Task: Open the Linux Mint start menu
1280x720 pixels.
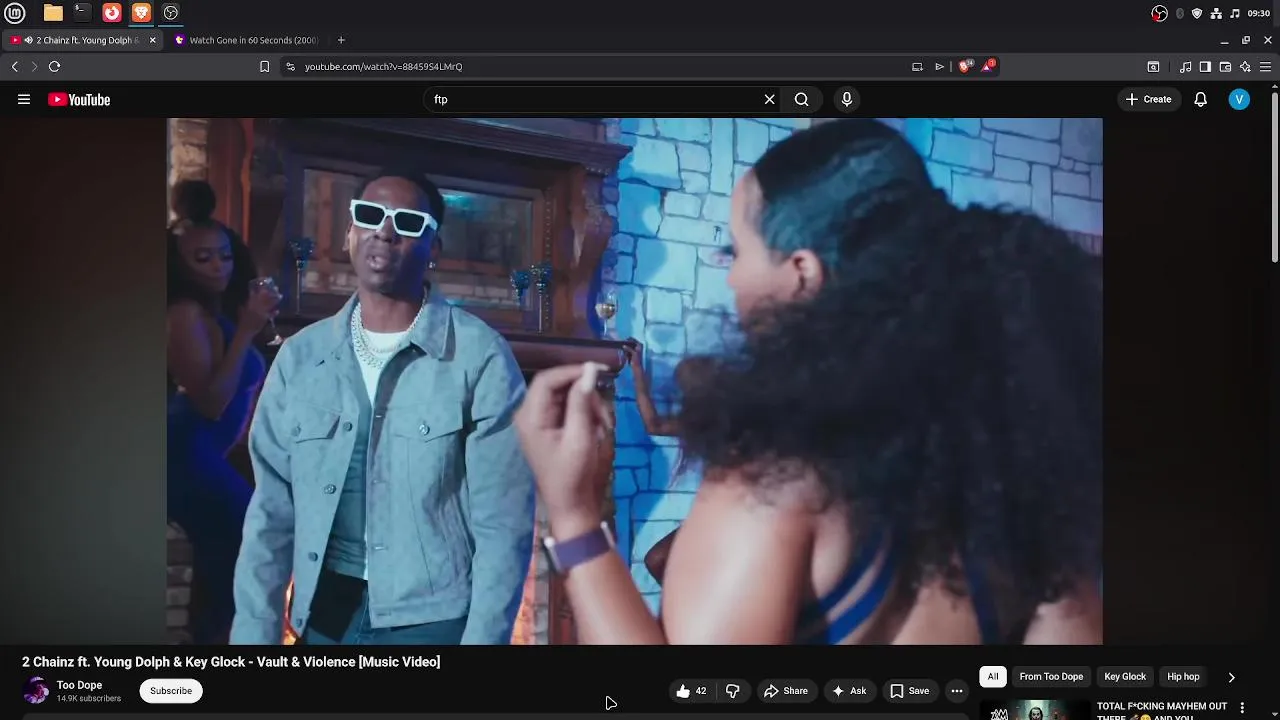Action: point(15,13)
